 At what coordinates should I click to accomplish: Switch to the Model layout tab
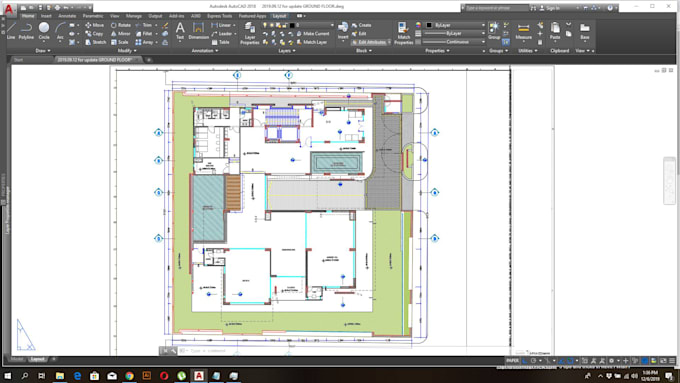click(17, 359)
